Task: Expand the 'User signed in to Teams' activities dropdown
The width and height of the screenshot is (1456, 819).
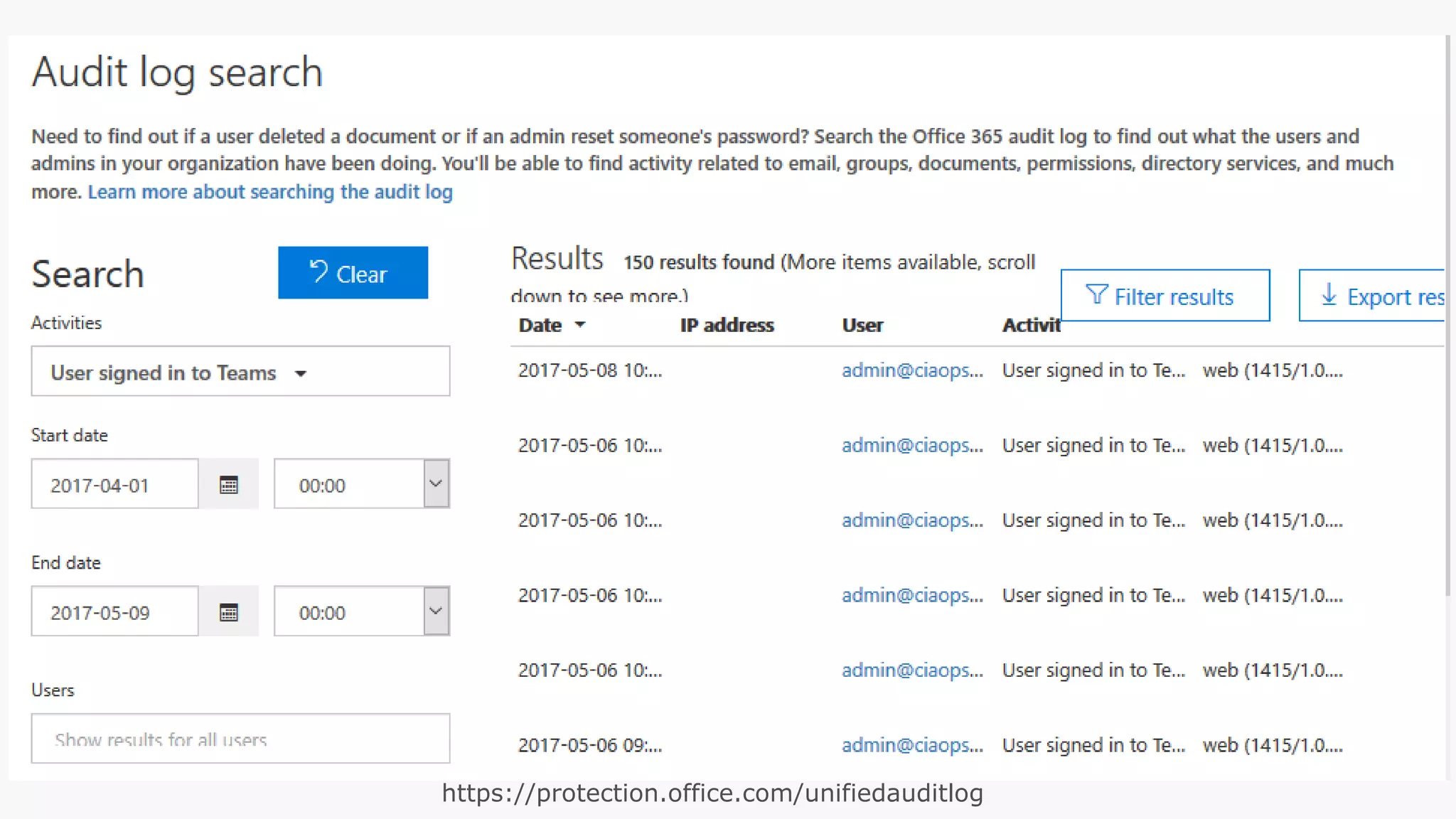Action: coord(240,372)
